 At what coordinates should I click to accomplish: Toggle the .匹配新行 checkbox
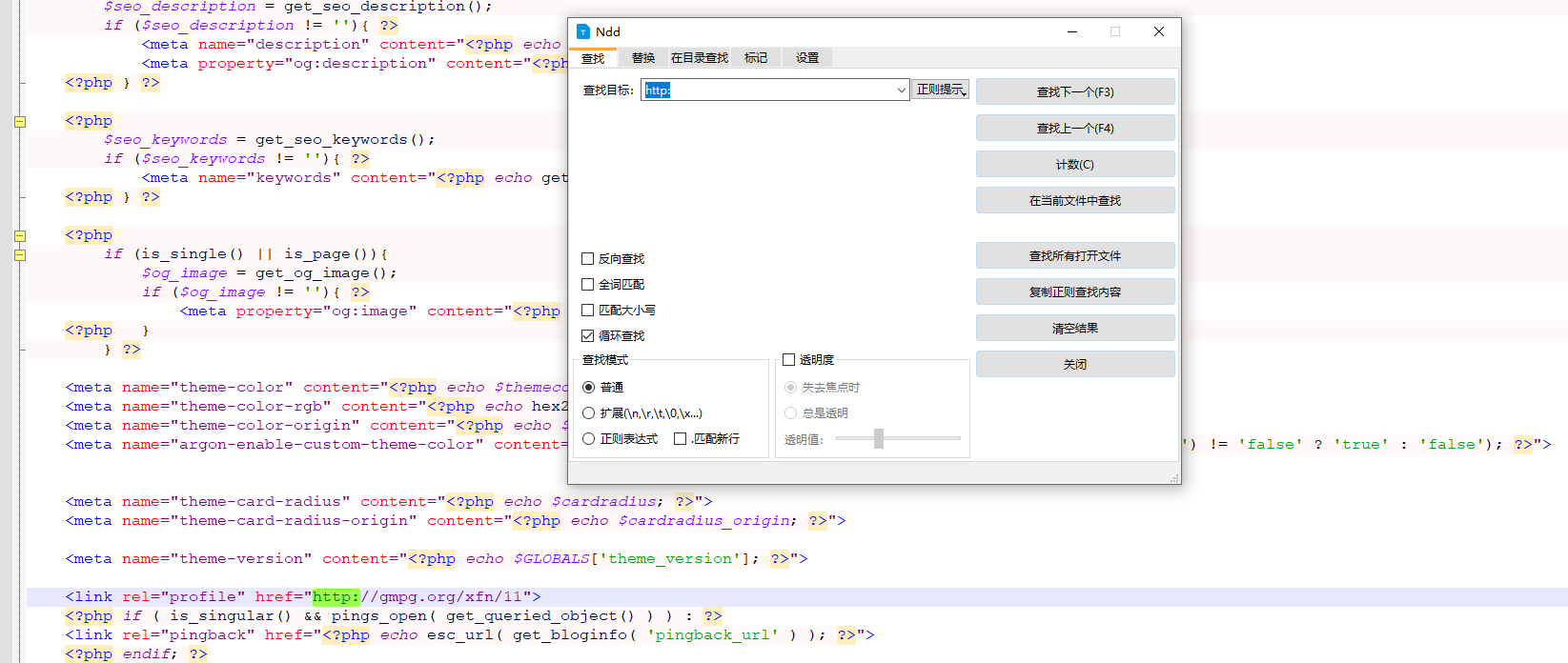(x=681, y=439)
